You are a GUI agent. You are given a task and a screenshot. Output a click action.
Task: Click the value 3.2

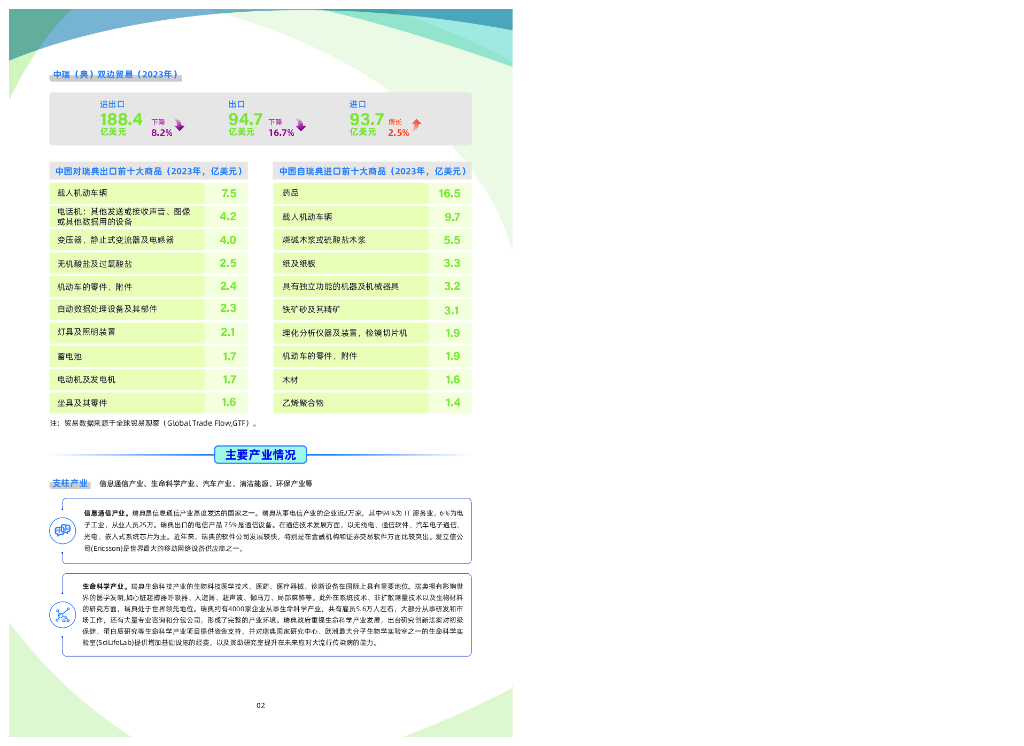point(452,286)
